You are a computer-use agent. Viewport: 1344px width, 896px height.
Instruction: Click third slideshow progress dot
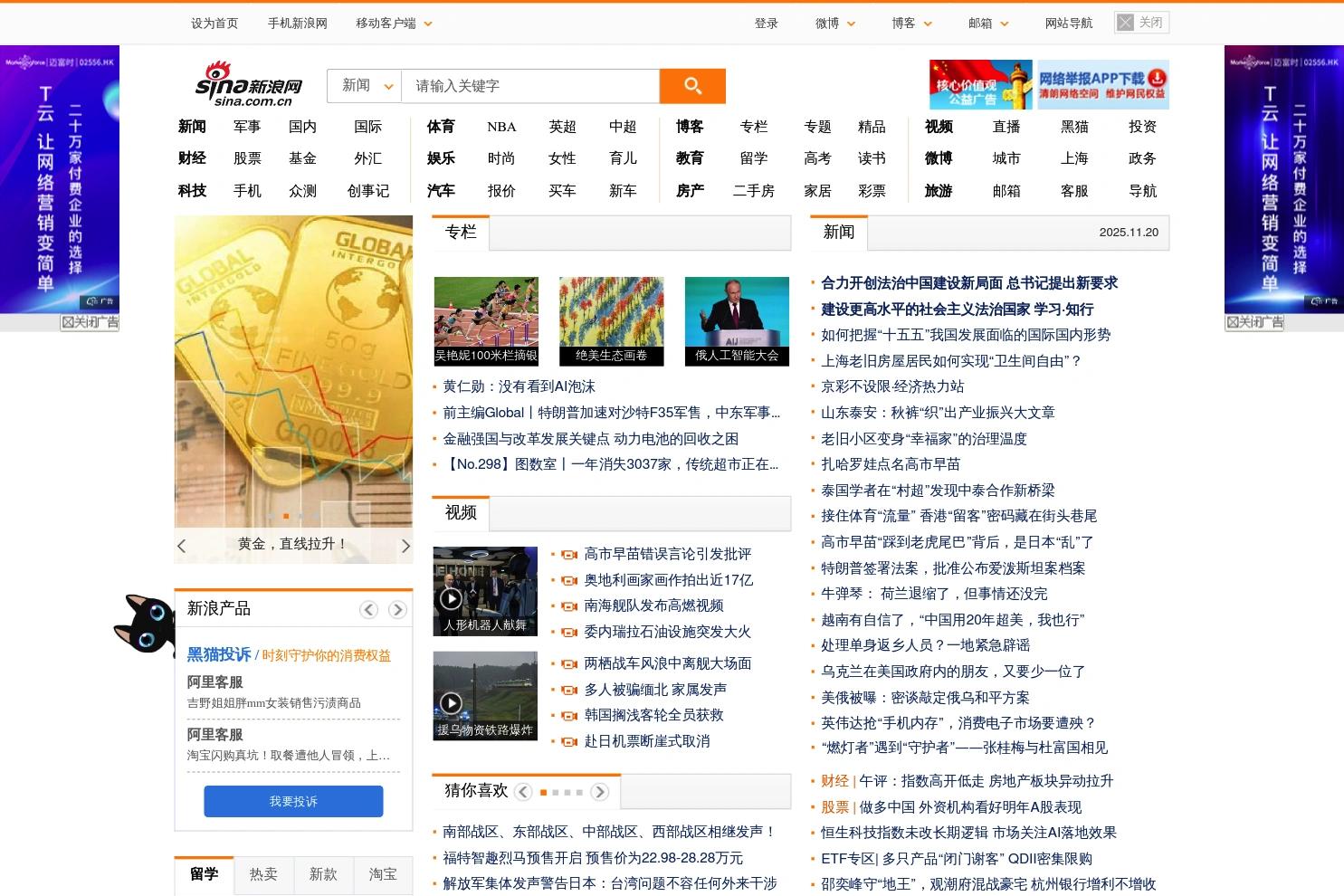tap(300, 514)
